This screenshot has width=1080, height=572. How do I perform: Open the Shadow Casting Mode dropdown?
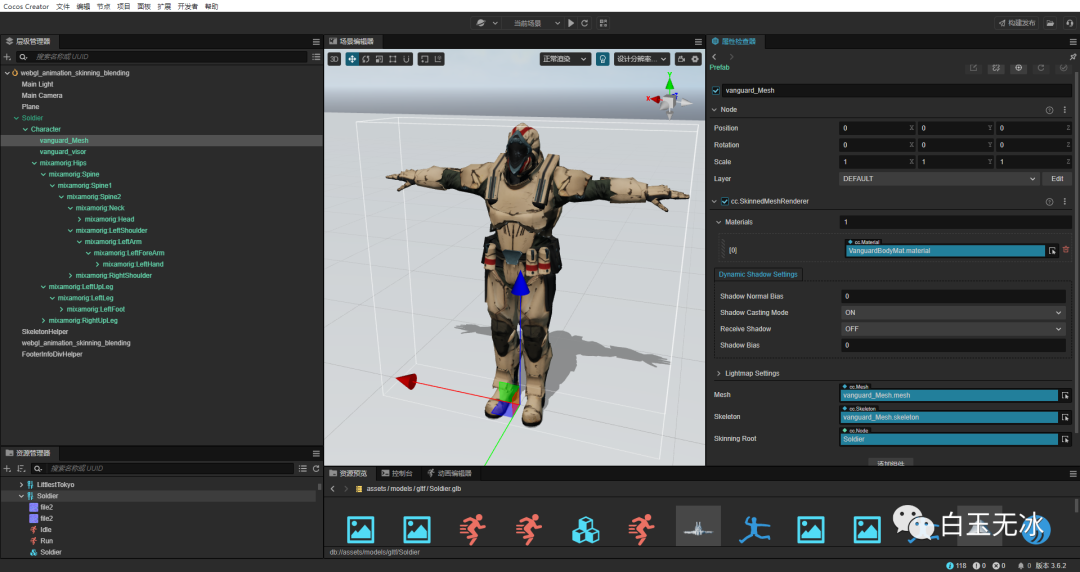click(952, 313)
